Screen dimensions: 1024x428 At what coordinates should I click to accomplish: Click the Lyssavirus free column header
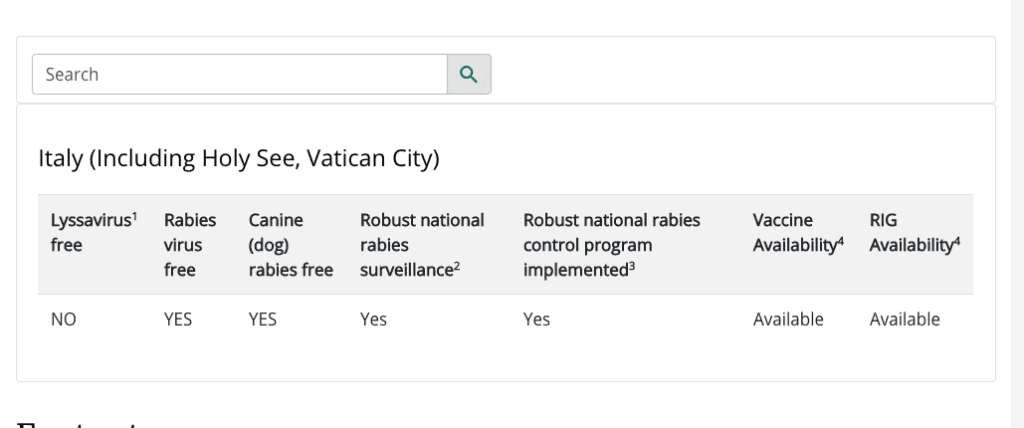[94, 232]
